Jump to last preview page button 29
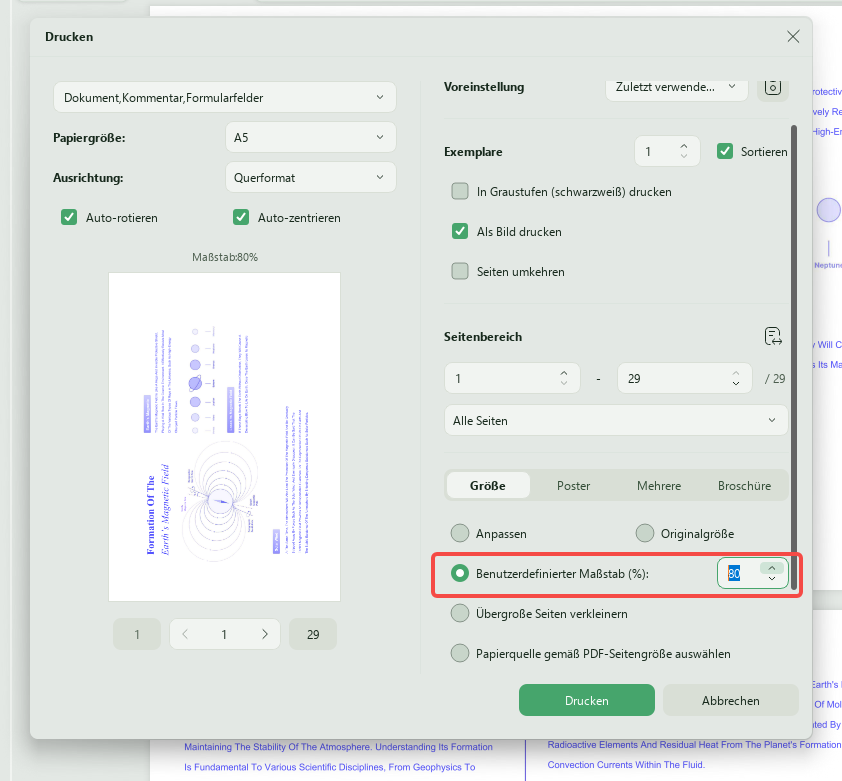This screenshot has height=781, width=842. point(313,634)
